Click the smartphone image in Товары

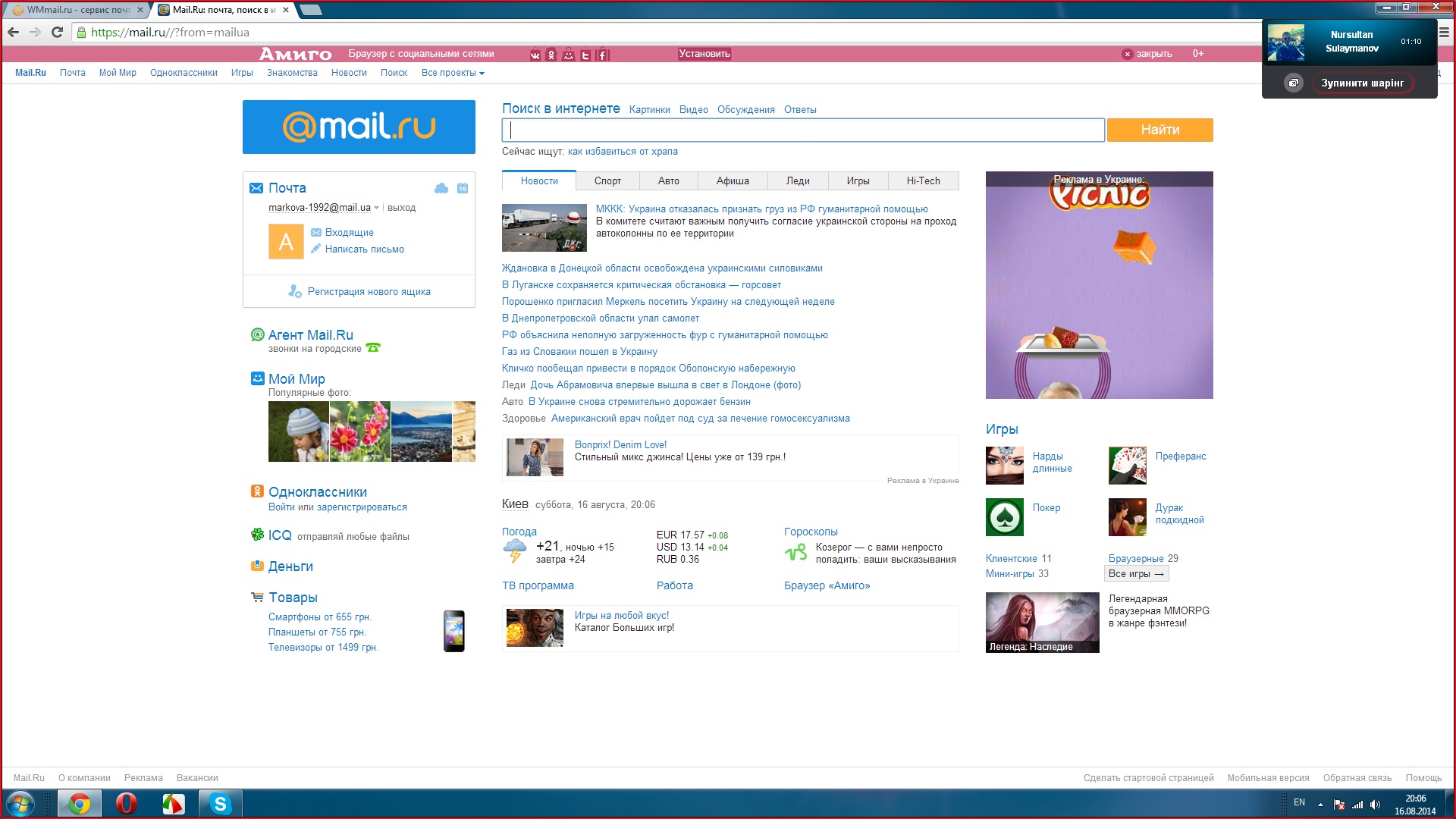[454, 631]
